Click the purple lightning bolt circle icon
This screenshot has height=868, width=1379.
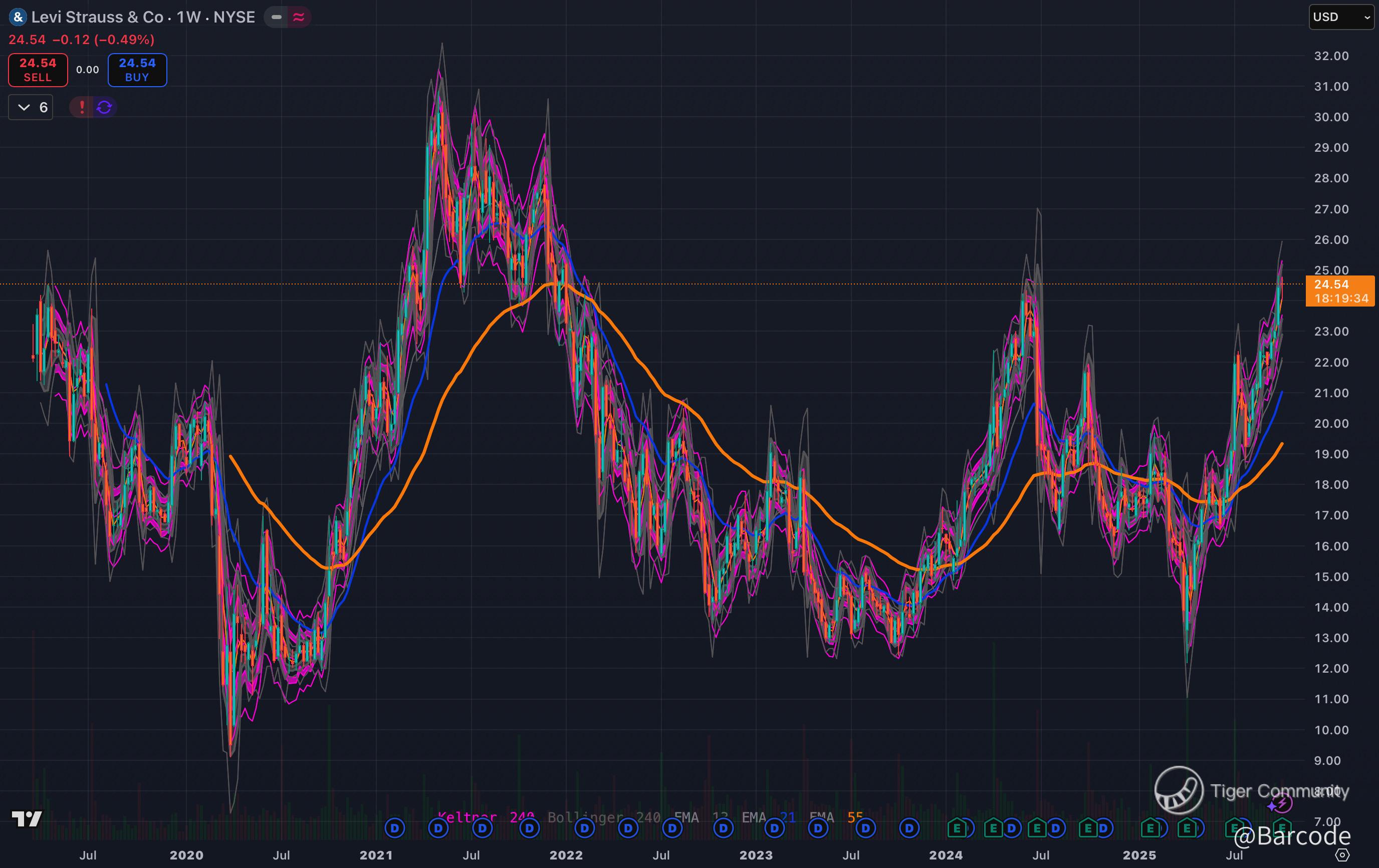[x=1283, y=804]
